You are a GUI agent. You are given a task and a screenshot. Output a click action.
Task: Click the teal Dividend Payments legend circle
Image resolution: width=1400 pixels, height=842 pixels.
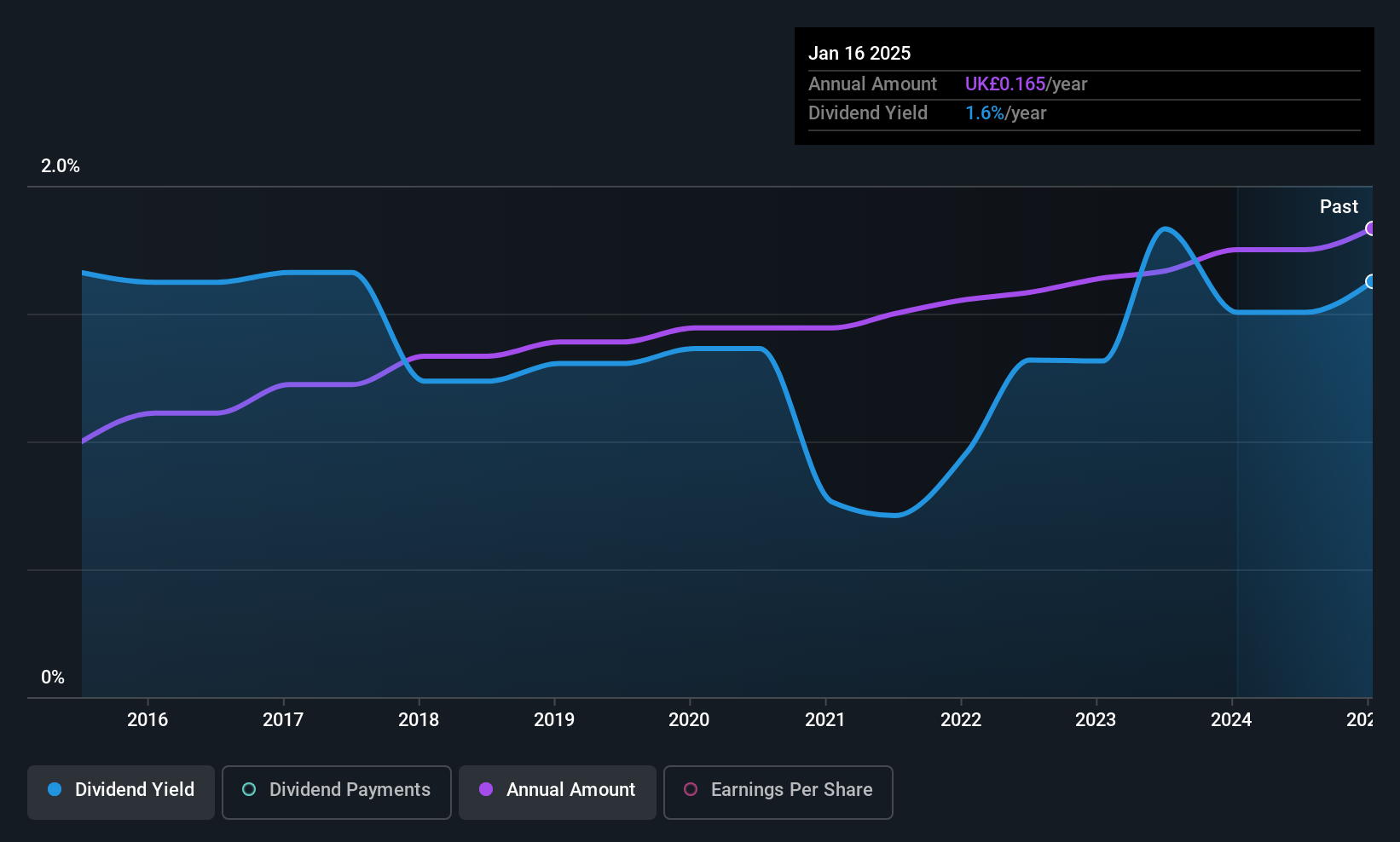[x=249, y=789]
